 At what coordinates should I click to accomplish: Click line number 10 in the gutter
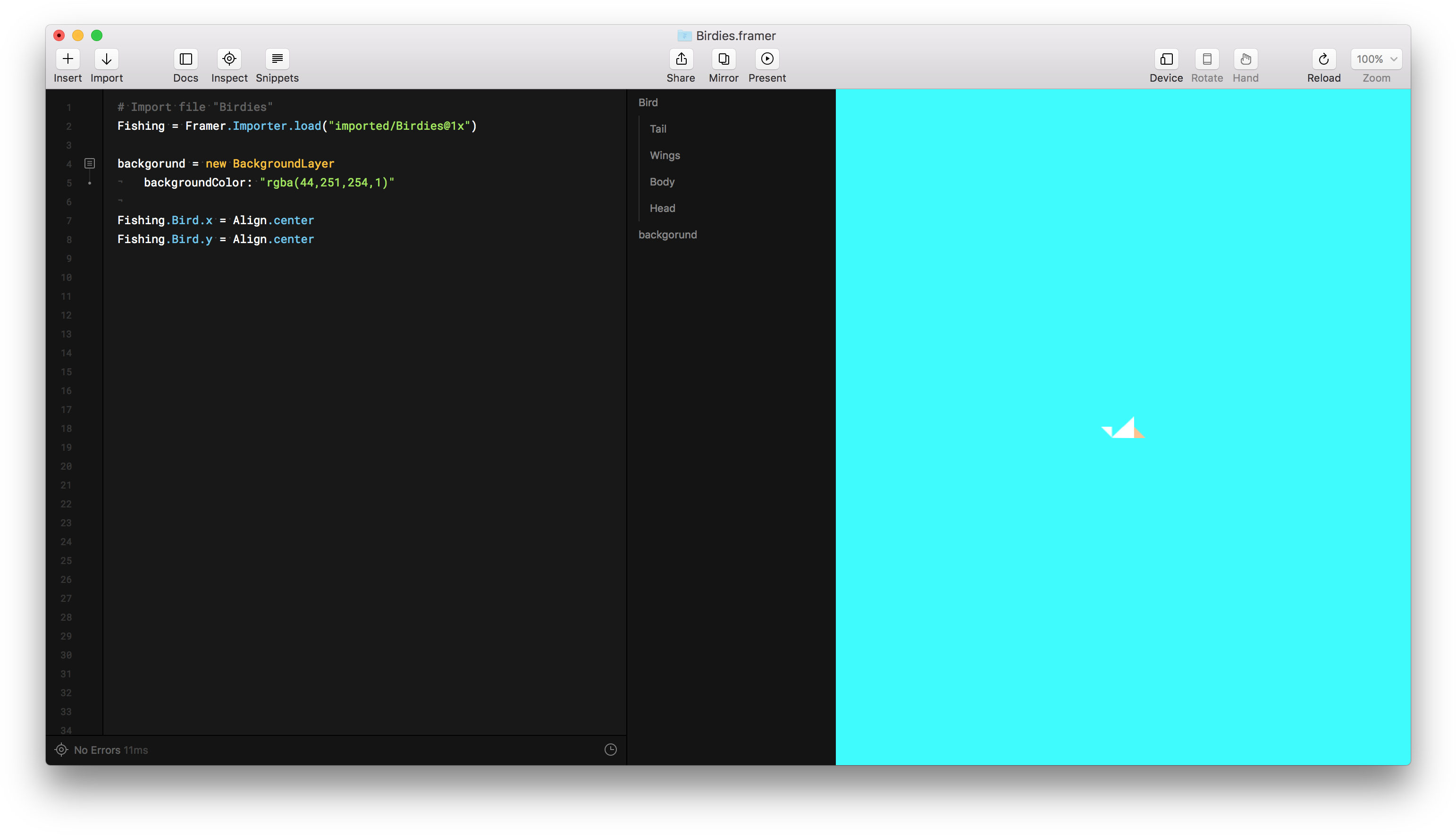coord(67,278)
